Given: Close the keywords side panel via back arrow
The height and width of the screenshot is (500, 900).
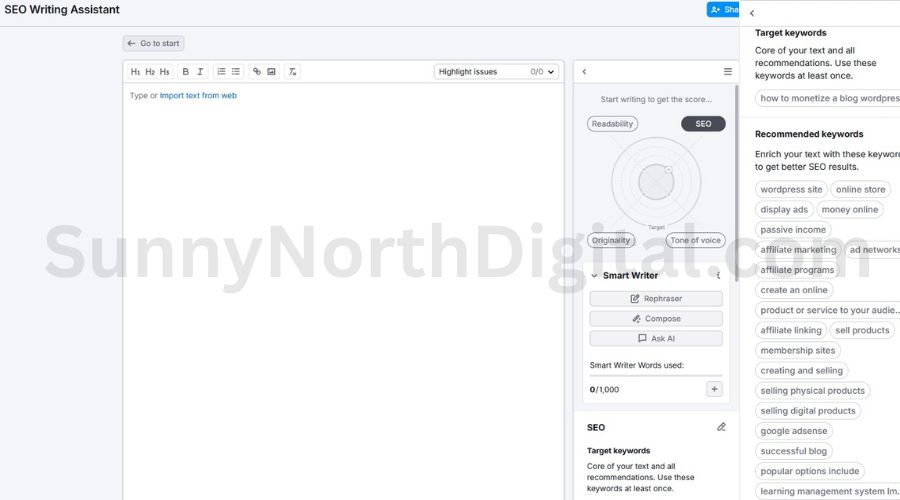Looking at the screenshot, I should pos(752,13).
